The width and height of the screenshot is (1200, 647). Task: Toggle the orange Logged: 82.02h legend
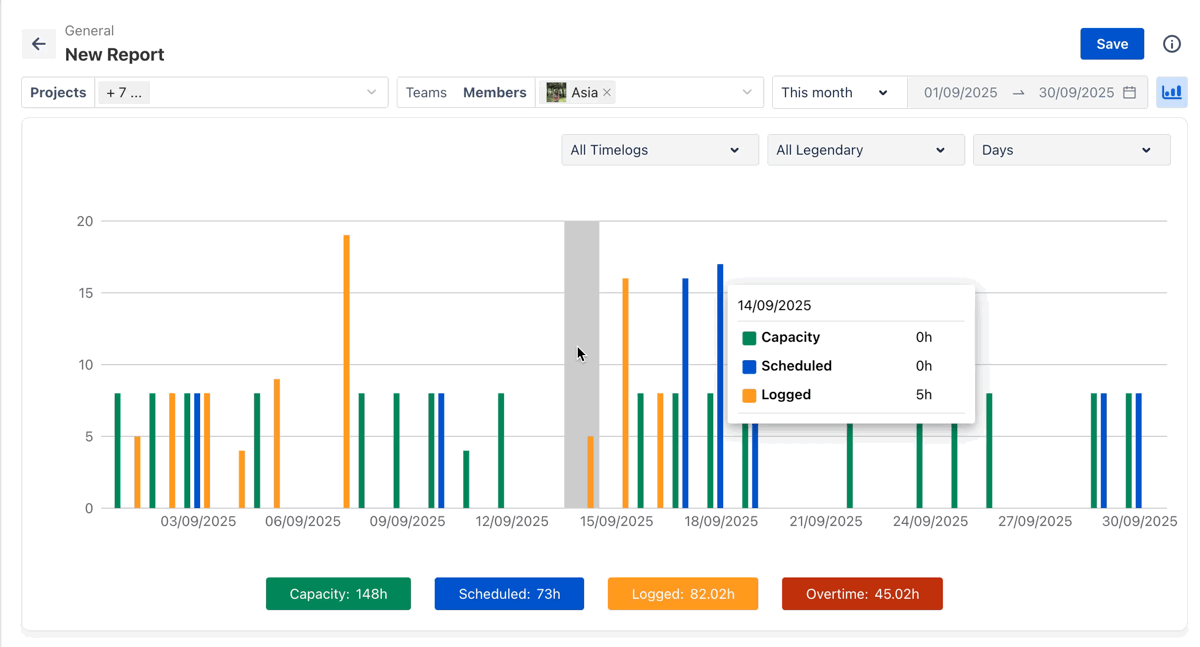(x=682, y=594)
